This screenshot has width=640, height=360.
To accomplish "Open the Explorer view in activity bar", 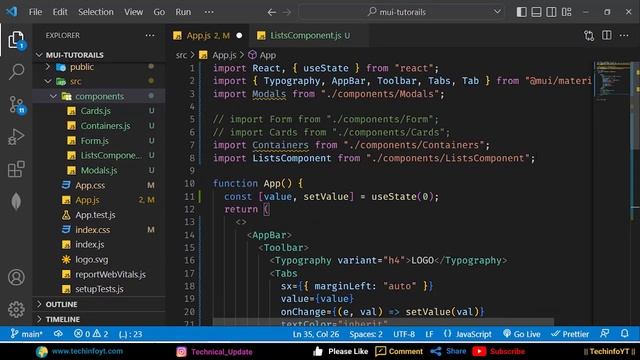I will point(16,40).
